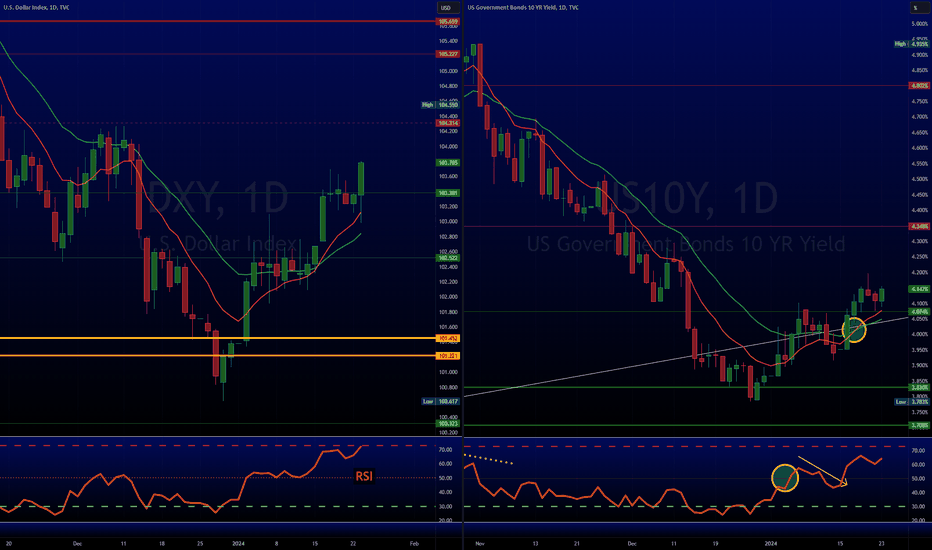Select the 70.00 overbought level on DXY RSI scale
The width and height of the screenshot is (932, 550).
pyautogui.click(x=445, y=450)
